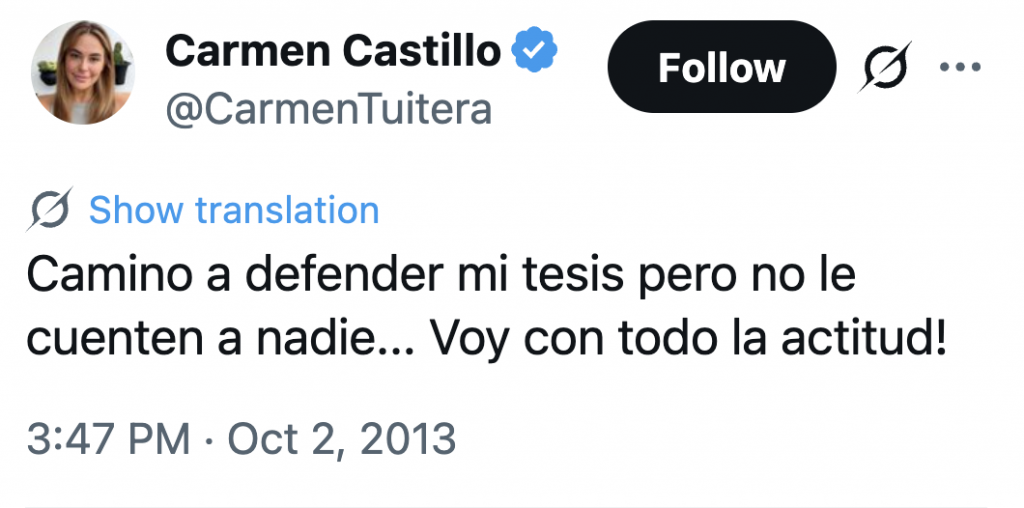This screenshot has width=1024, height=508.
Task: Click the Grok icon beside Follow
Action: (x=885, y=69)
